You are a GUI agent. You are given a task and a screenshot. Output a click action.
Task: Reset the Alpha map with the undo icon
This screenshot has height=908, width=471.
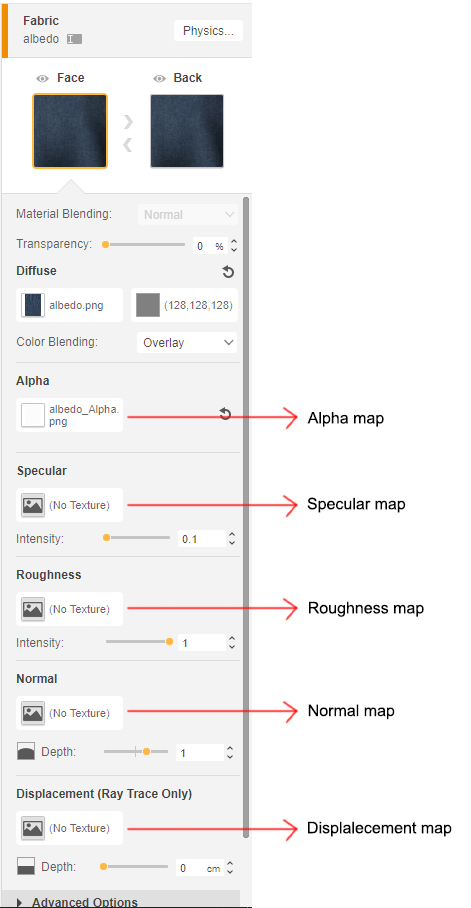point(225,413)
